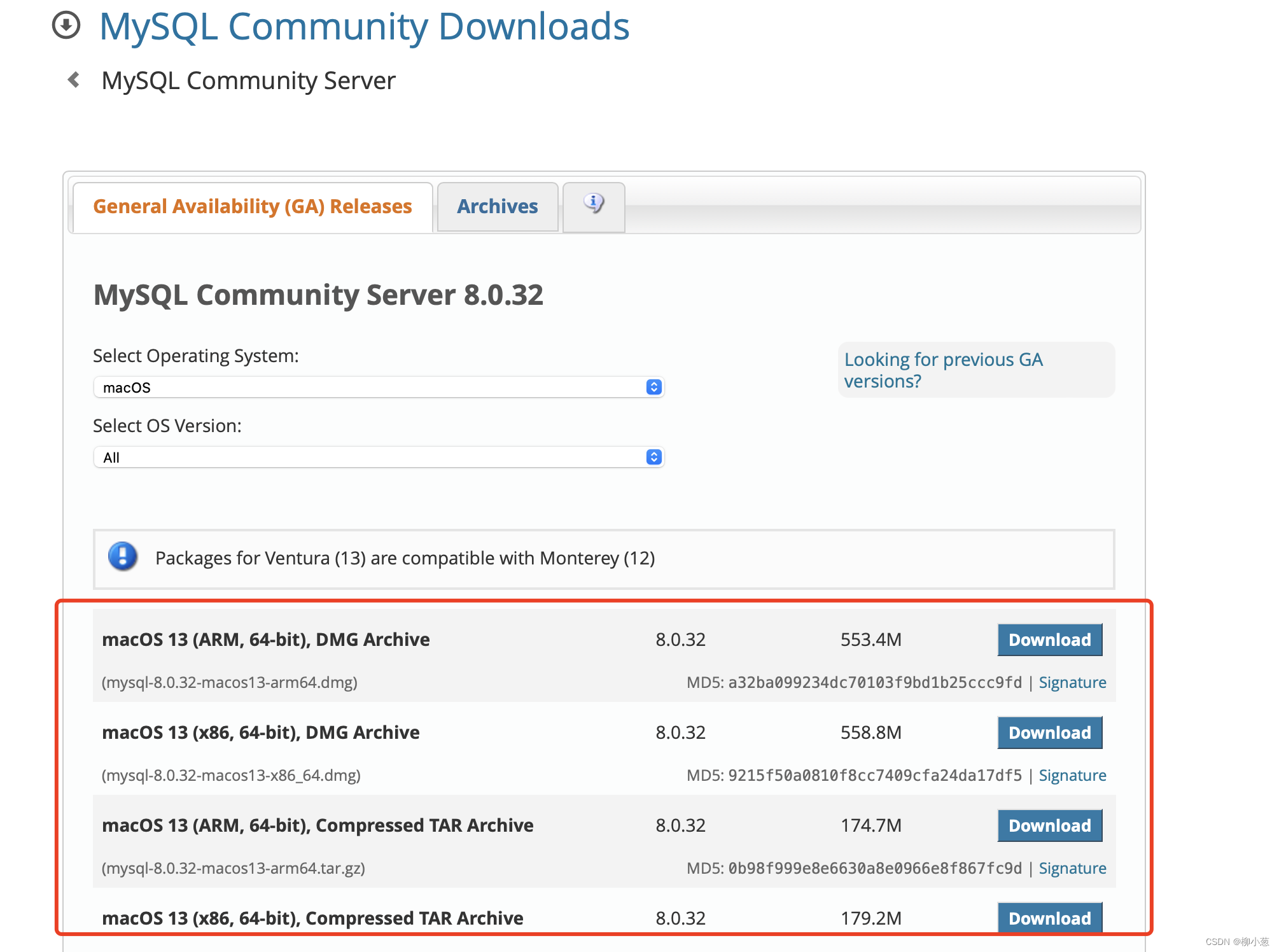Click the macOS 13 (ARM, 64-bit), DMG Archive title
Viewport: 1279px width, 952px height.
(x=266, y=640)
